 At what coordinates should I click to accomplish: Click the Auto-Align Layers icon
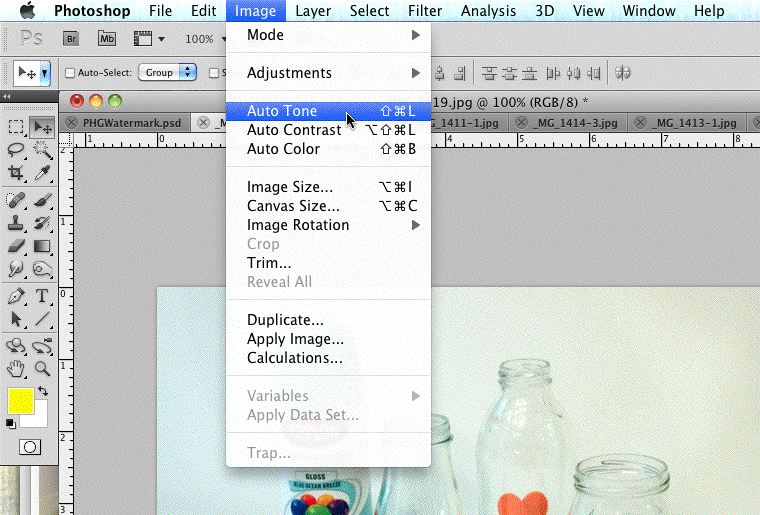(623, 73)
